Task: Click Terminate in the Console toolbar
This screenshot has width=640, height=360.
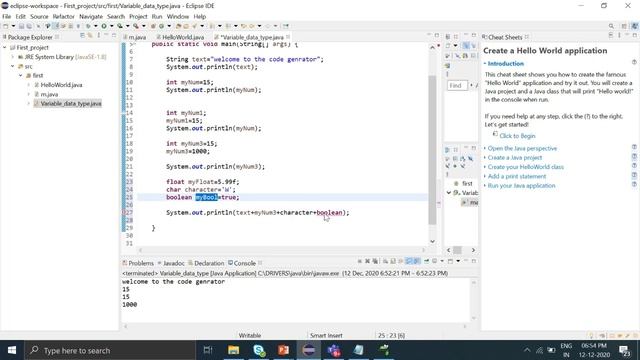Action: coord(359,261)
